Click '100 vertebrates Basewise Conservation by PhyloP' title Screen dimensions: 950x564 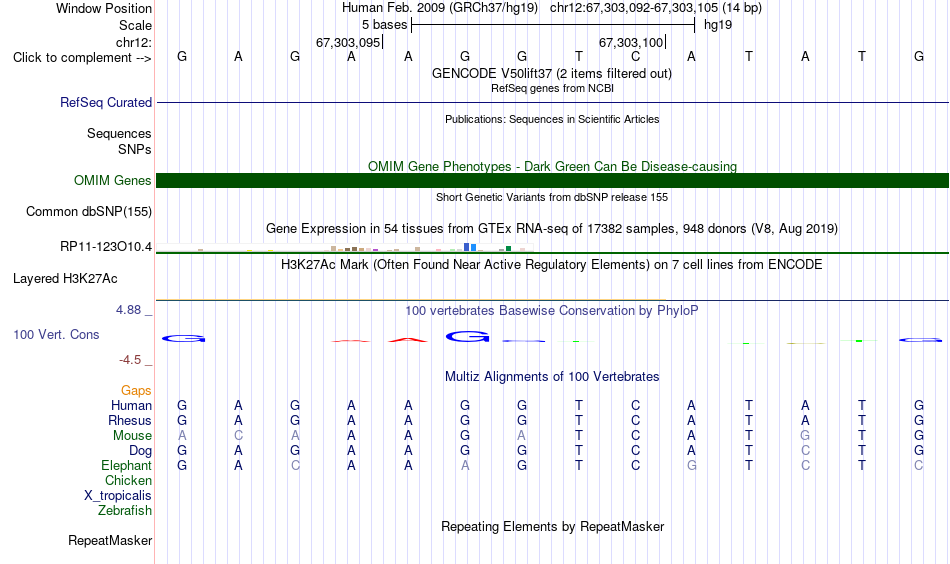pos(551,310)
